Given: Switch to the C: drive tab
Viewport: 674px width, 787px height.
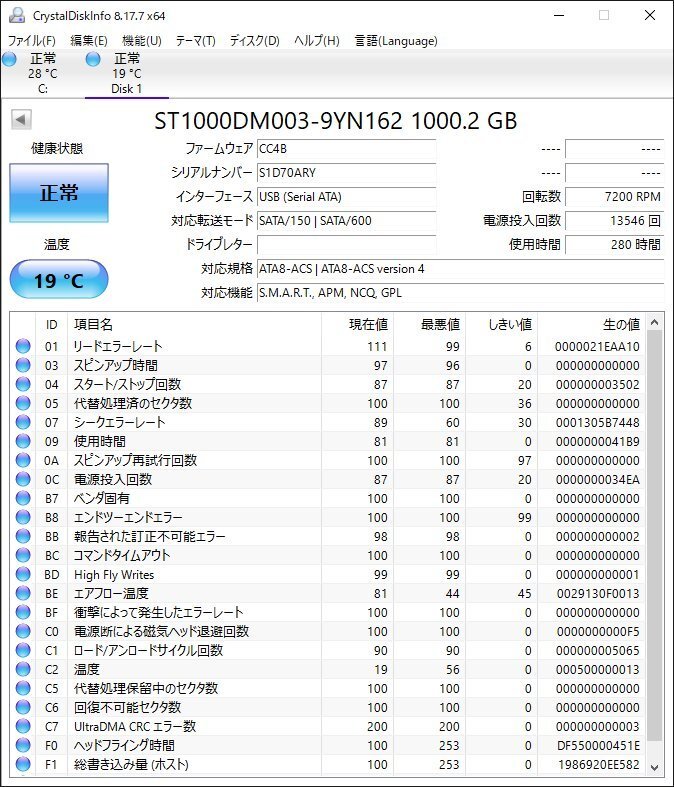Looking at the screenshot, I should tap(43, 73).
